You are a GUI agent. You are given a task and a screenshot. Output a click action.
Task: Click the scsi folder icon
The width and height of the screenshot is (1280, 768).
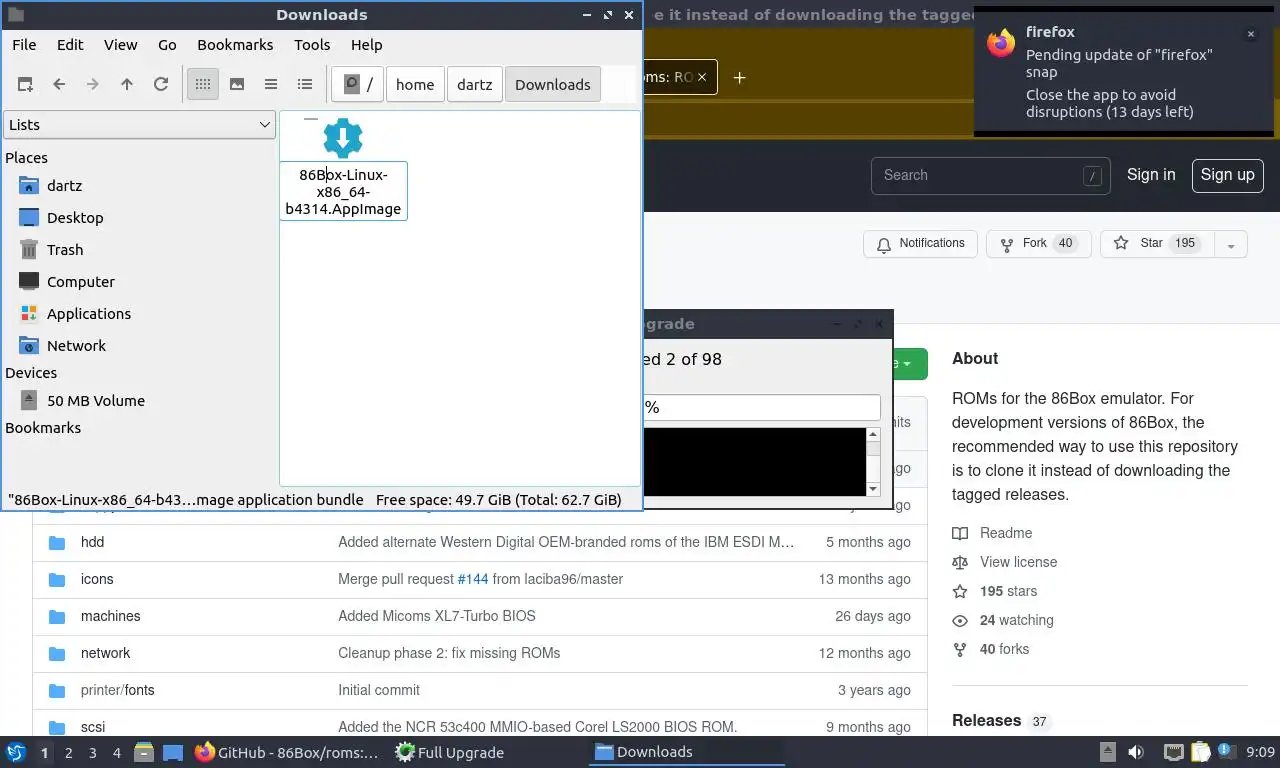point(56,727)
